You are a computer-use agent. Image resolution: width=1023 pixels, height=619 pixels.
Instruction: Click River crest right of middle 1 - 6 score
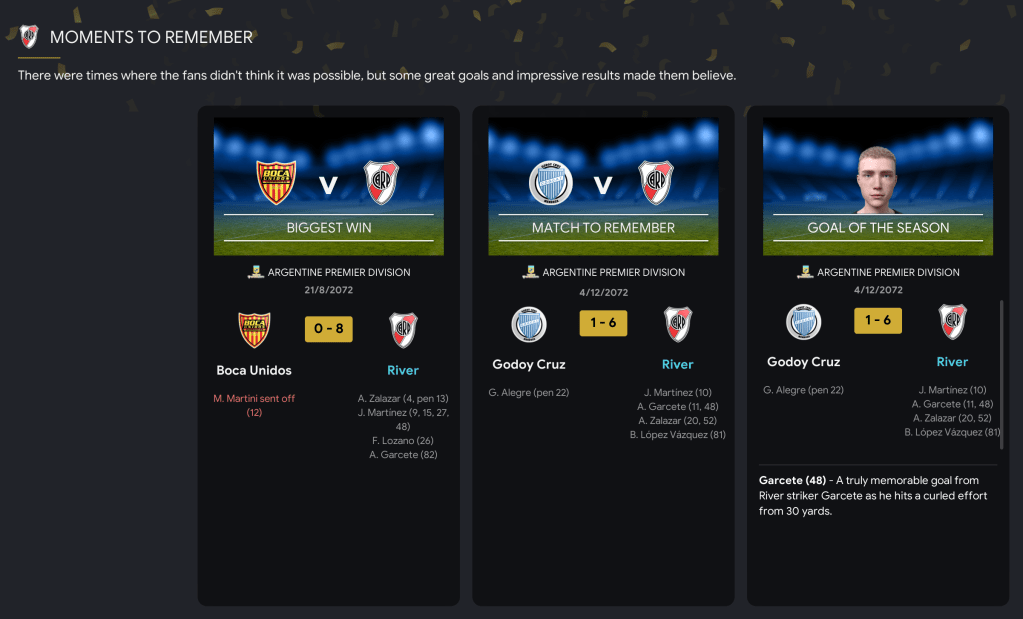pyautogui.click(x=678, y=324)
